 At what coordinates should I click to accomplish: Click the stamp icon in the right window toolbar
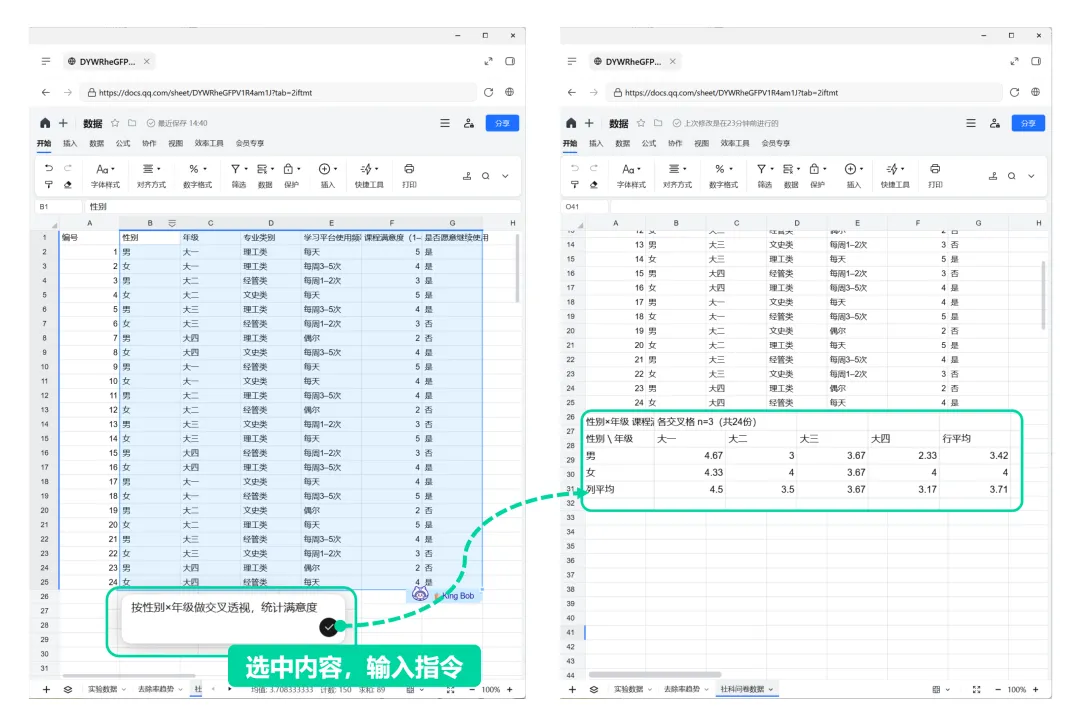click(x=993, y=176)
